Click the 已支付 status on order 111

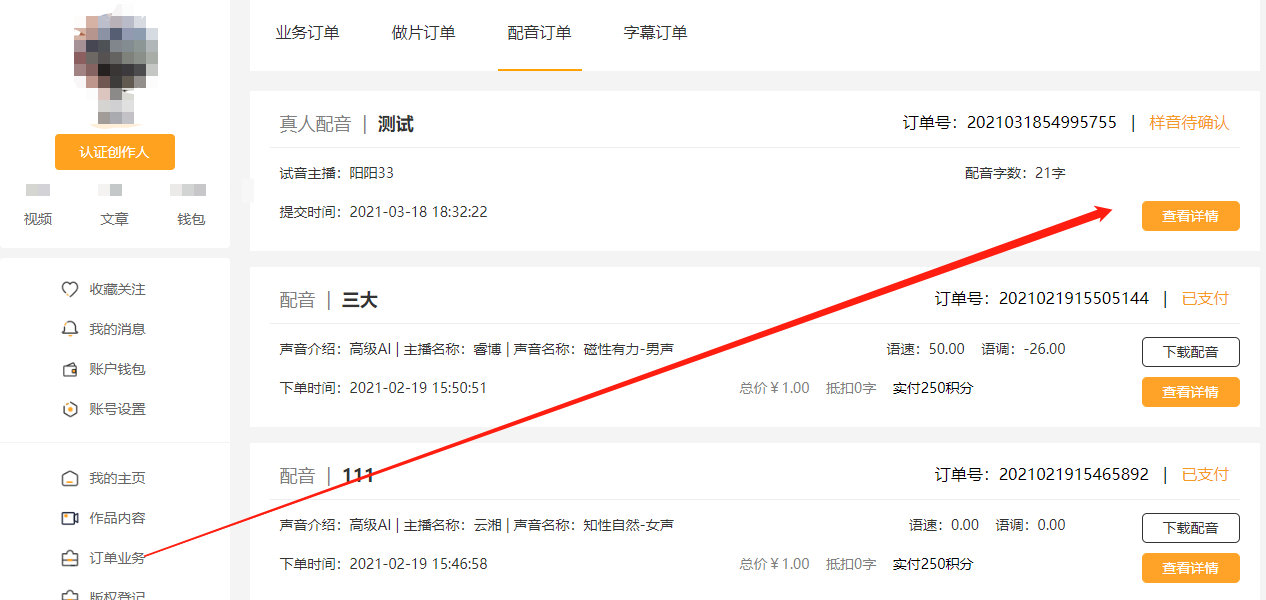tap(1205, 474)
